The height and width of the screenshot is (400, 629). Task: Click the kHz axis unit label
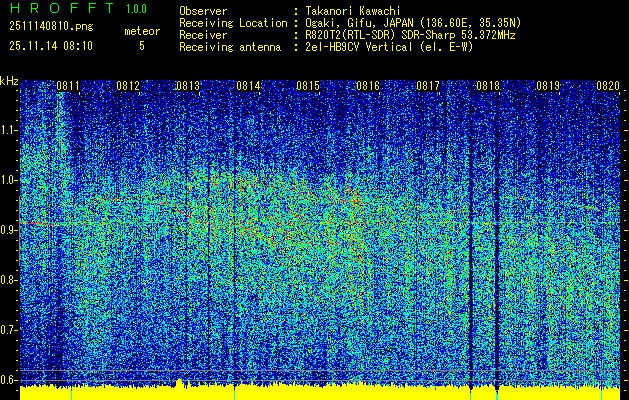[10, 81]
